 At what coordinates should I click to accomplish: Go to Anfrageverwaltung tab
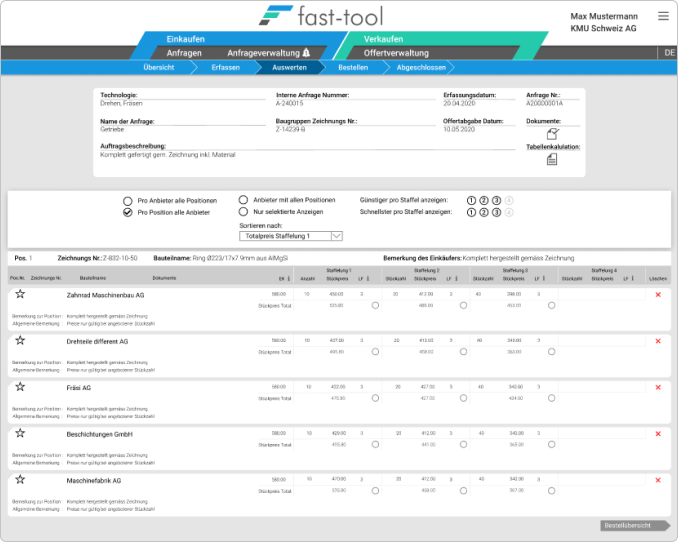point(263,53)
